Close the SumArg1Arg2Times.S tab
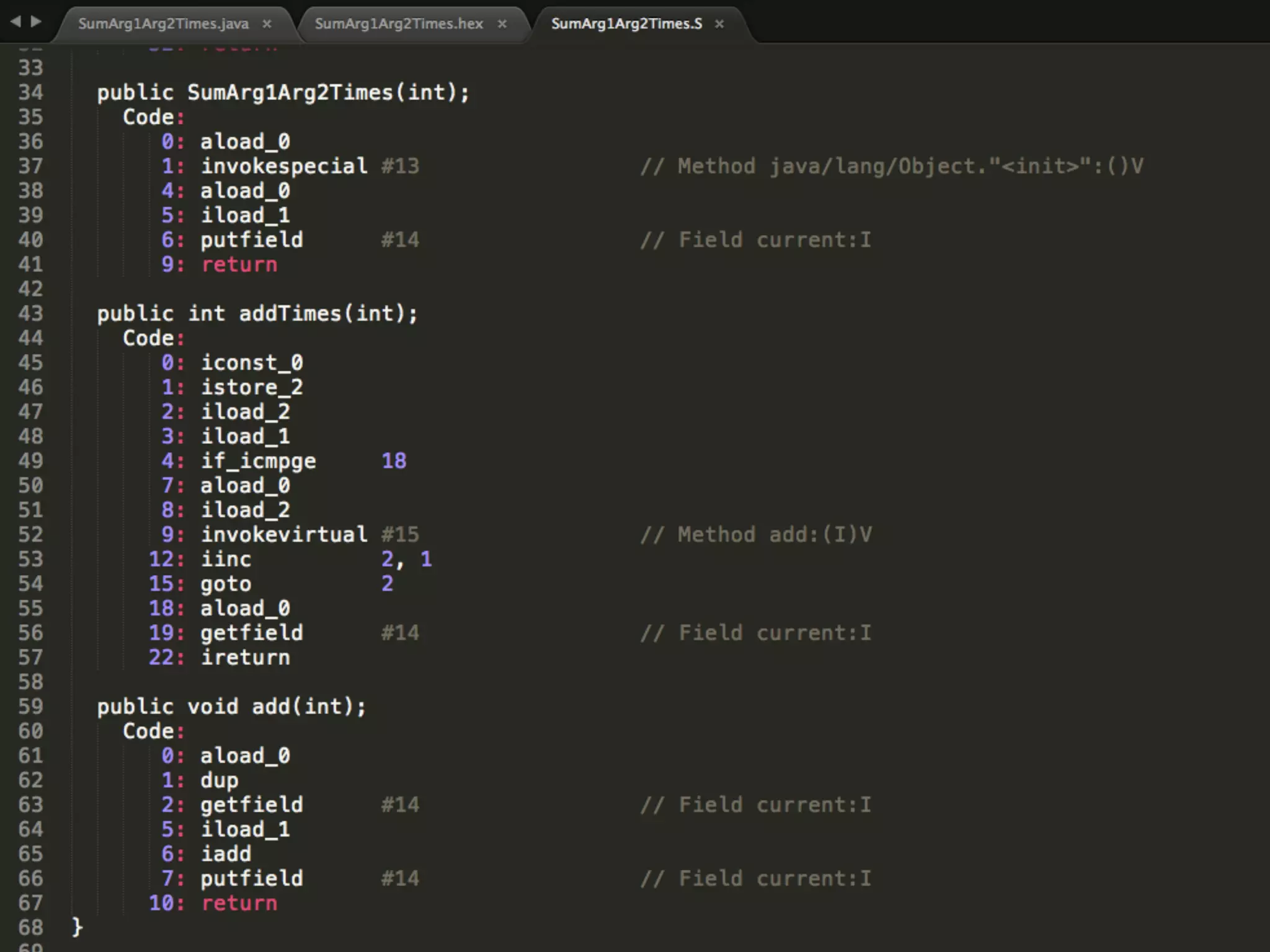Screen dimensions: 1270x952 click(719, 24)
